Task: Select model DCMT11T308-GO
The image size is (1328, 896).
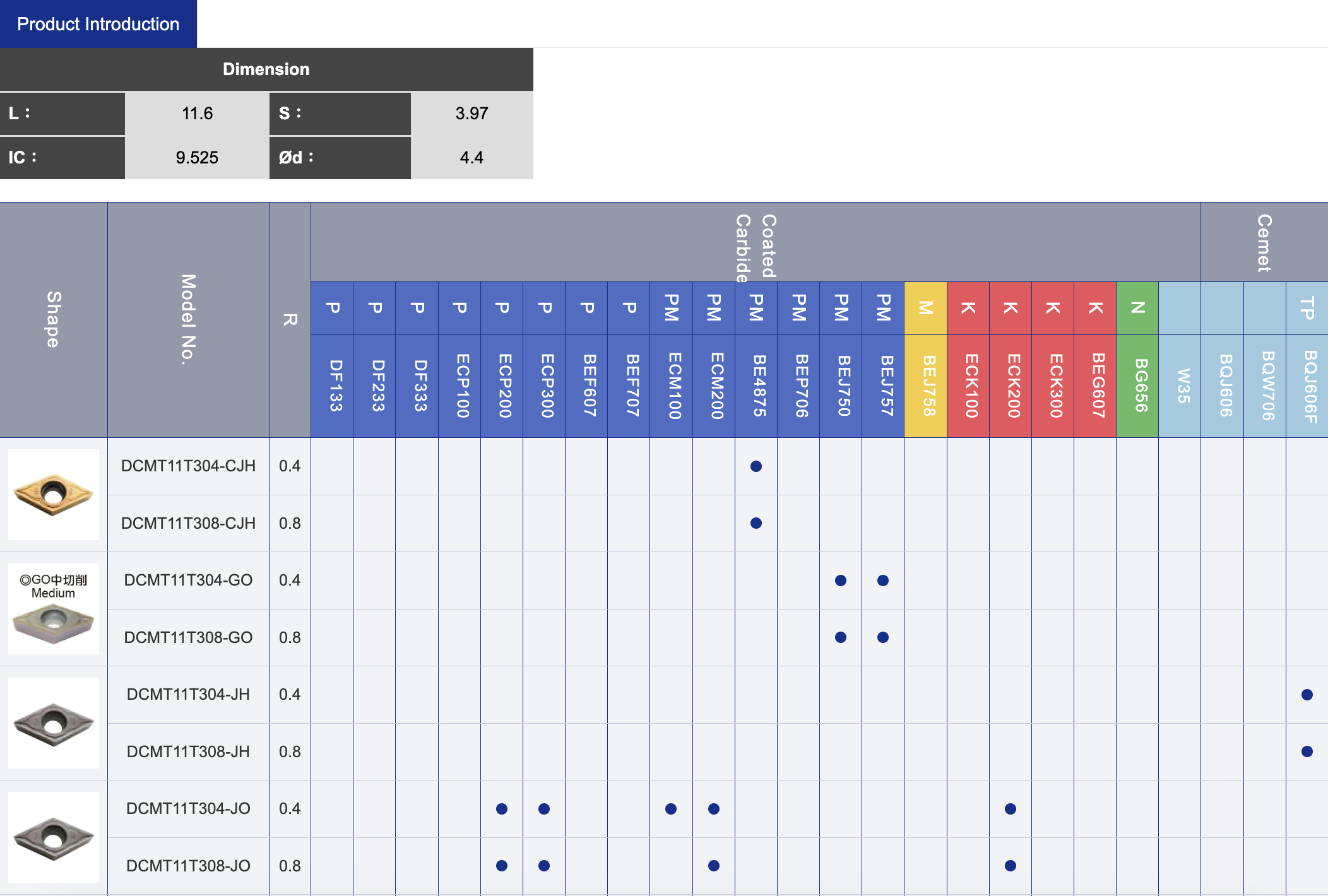Action: click(x=188, y=637)
